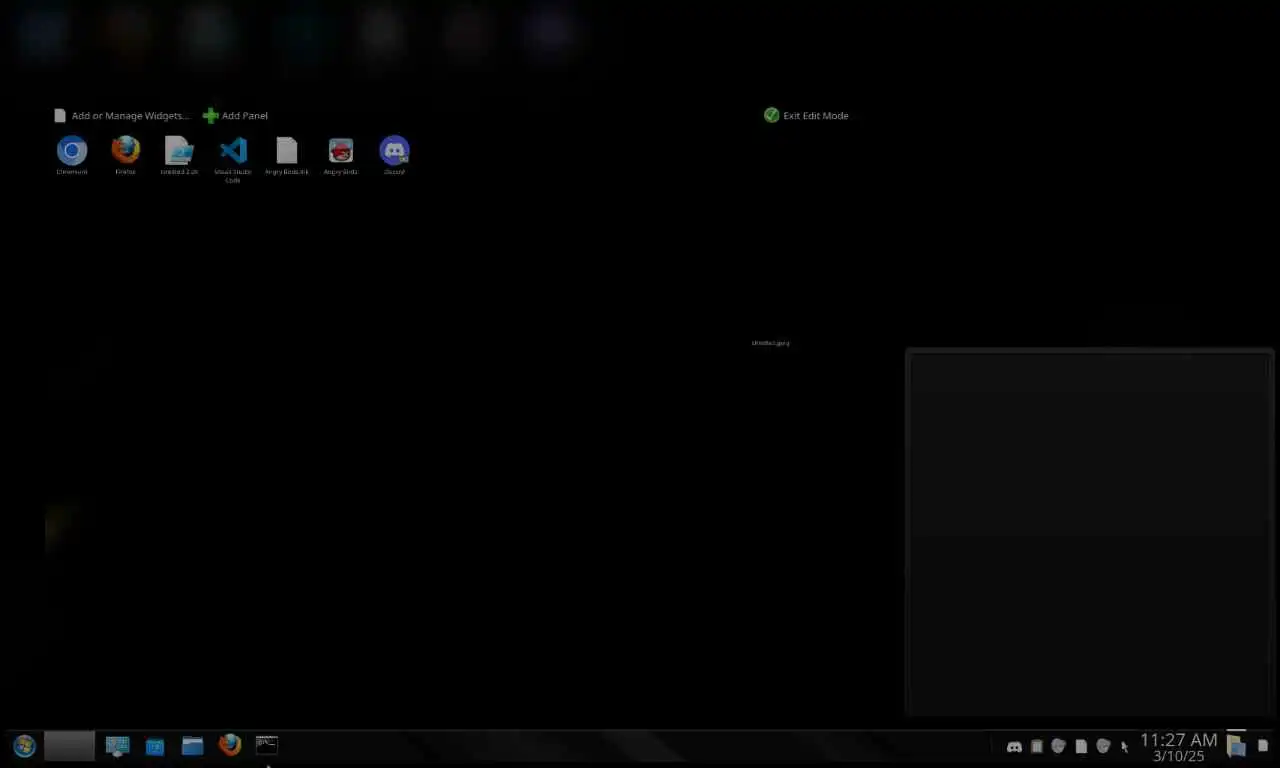Launch Firefox from the desktop icons
1280x768 pixels.
[x=125, y=151]
